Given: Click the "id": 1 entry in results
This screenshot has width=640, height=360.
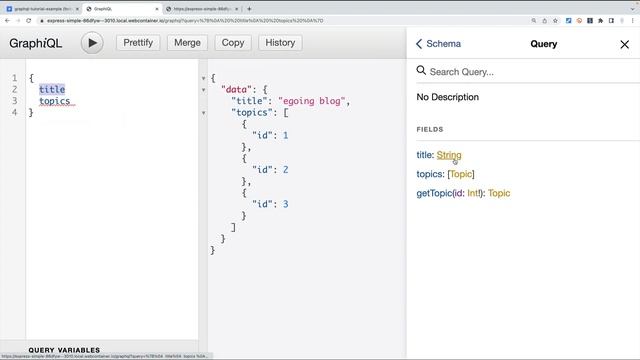Looking at the screenshot, I should 270,136.
